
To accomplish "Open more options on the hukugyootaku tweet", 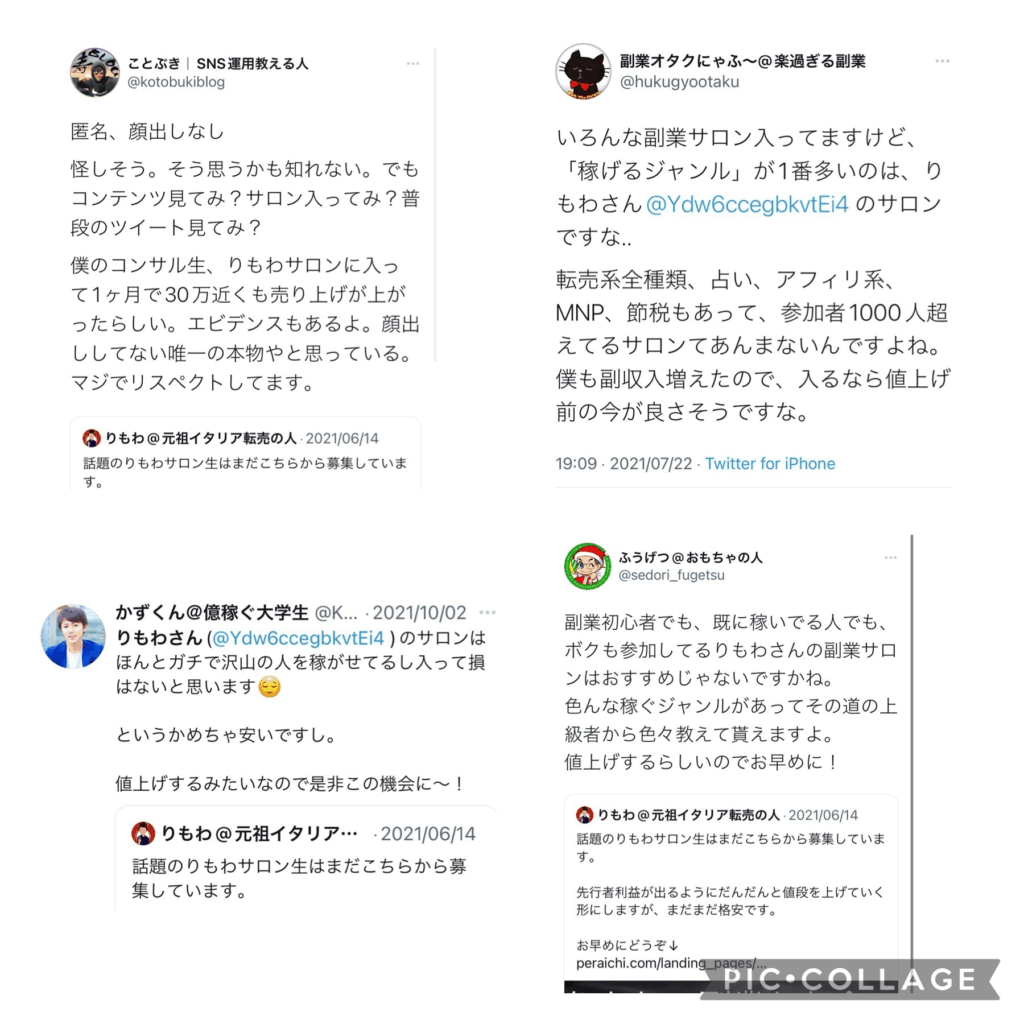I will pyautogui.click(x=942, y=61).
